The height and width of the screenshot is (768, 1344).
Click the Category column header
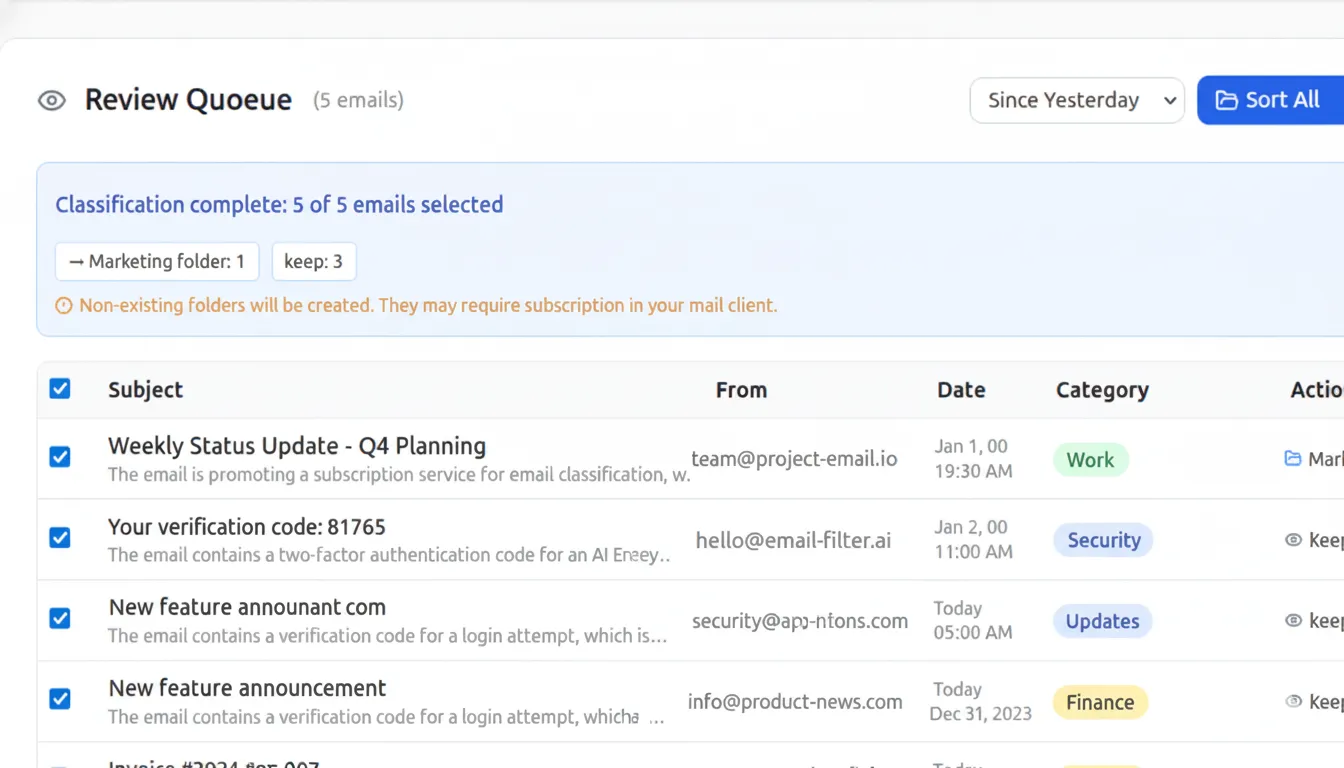pos(1101,390)
